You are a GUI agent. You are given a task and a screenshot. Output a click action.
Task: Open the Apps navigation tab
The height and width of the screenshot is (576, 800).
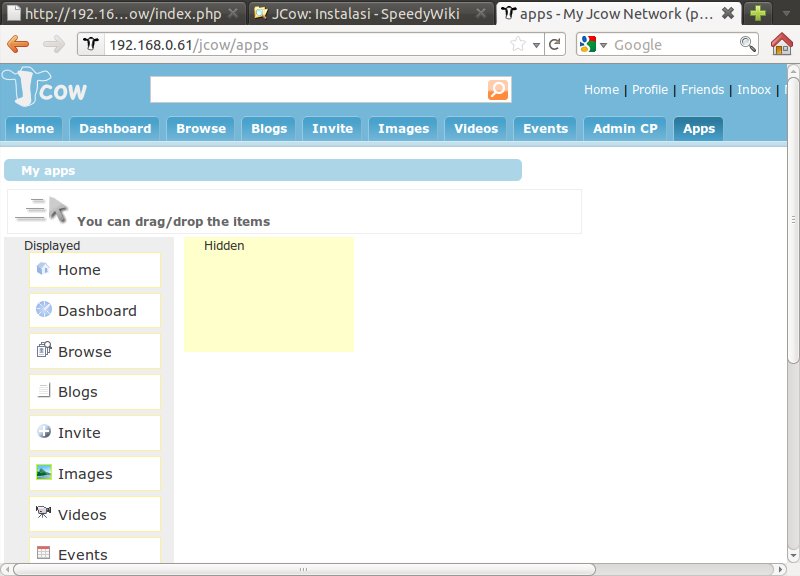pos(698,129)
